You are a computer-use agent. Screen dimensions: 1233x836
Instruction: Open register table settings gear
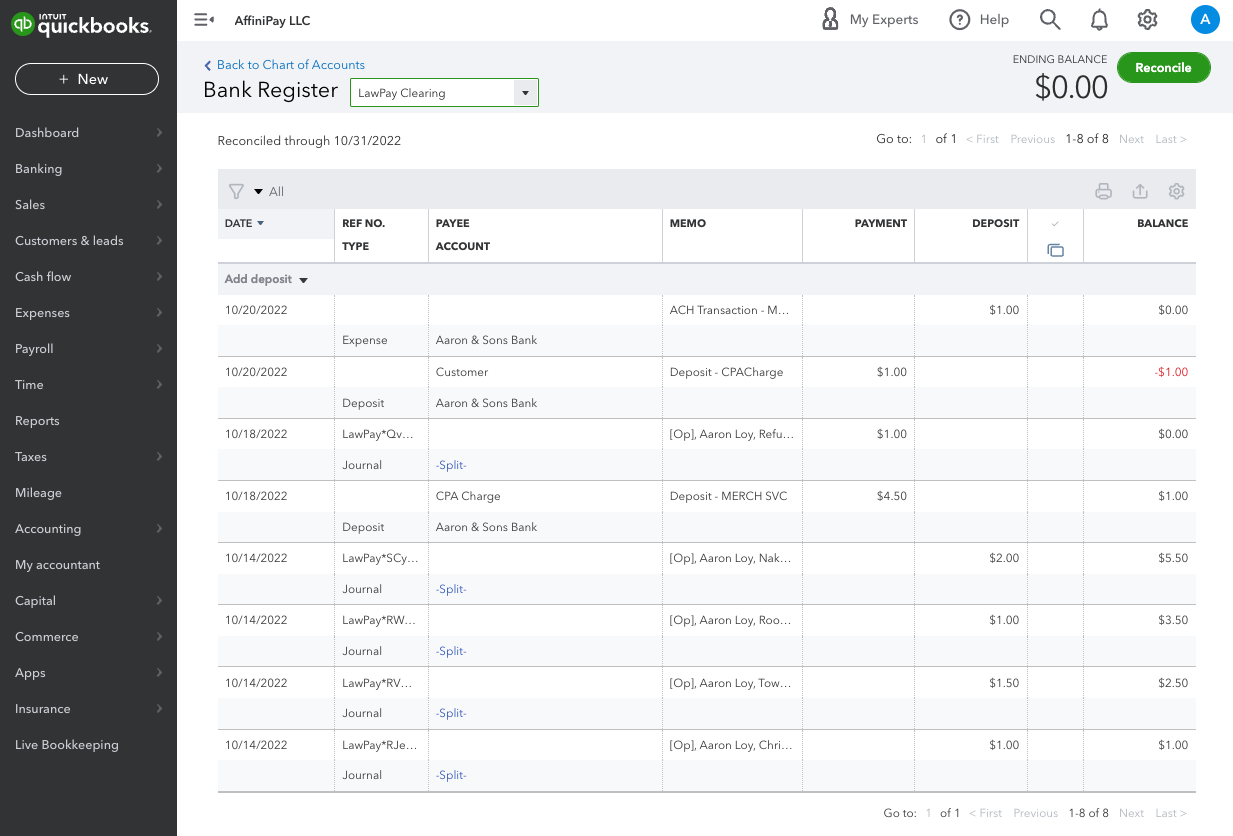click(1176, 191)
